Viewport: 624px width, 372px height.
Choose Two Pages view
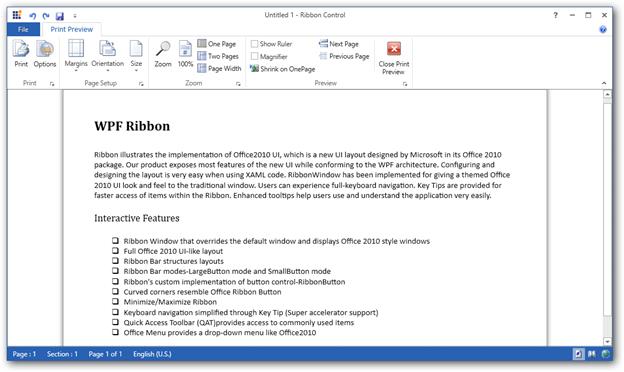[x=218, y=56]
